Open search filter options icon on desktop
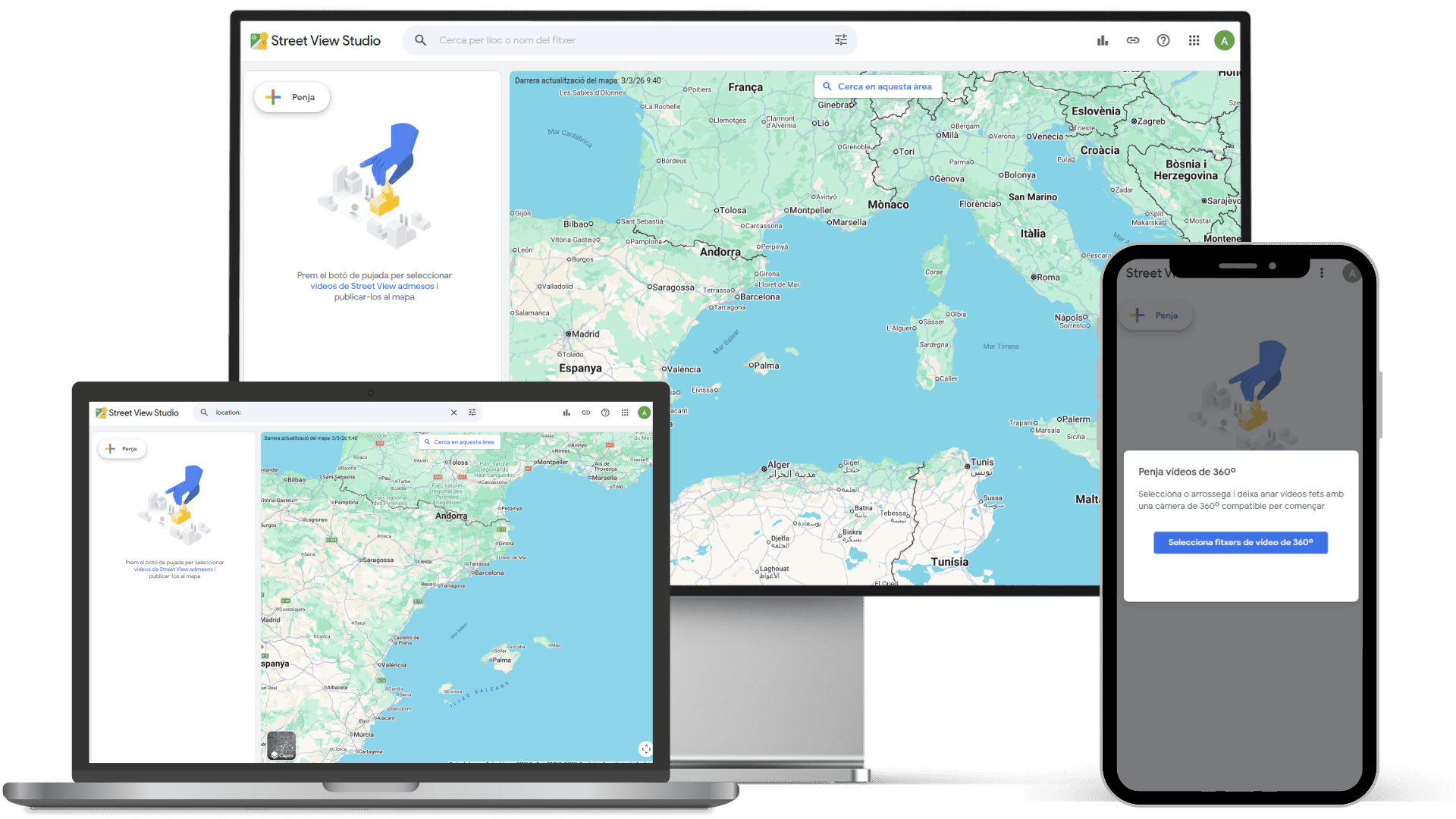 (839, 39)
